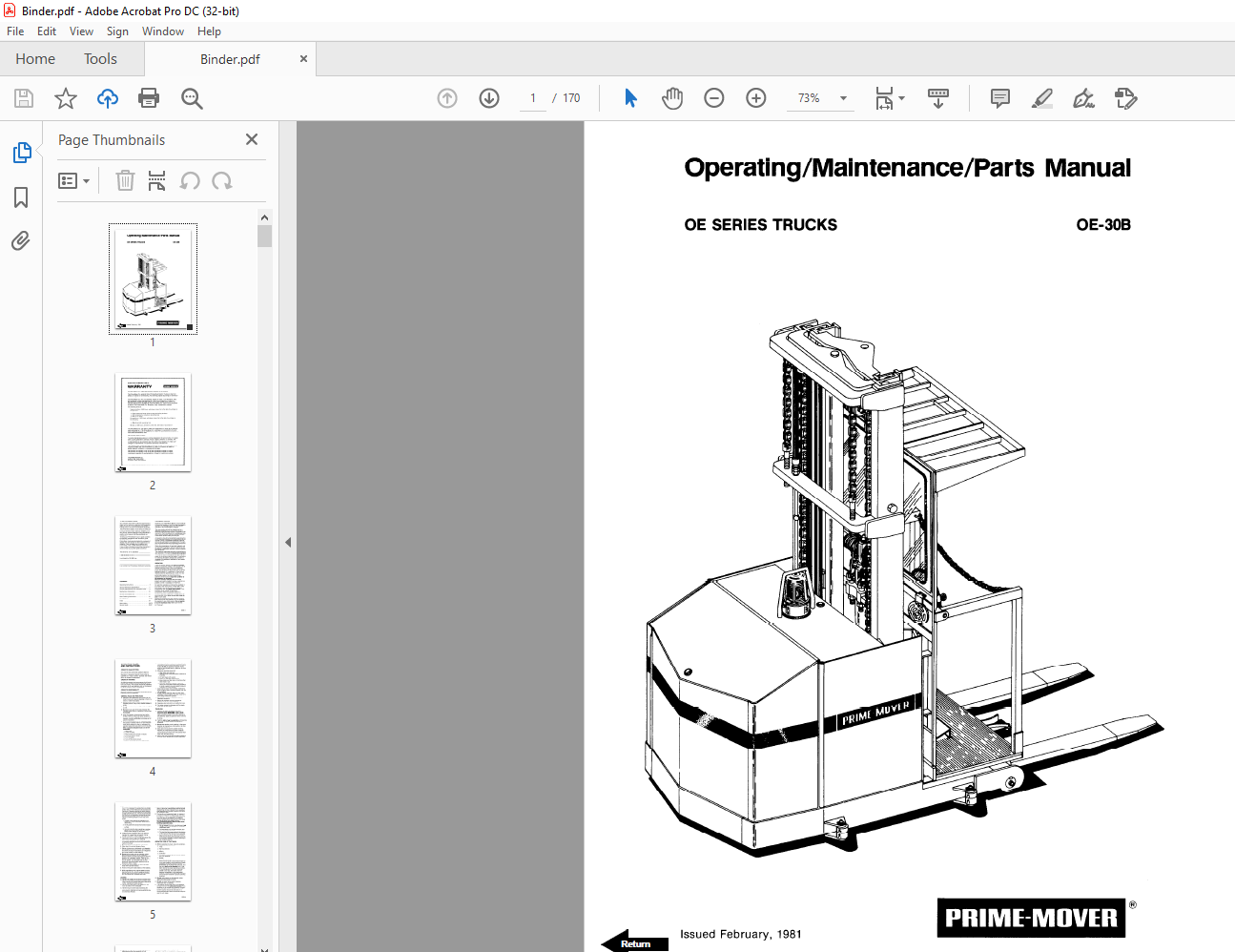Collapse the navigation pane with arrow

tap(288, 542)
